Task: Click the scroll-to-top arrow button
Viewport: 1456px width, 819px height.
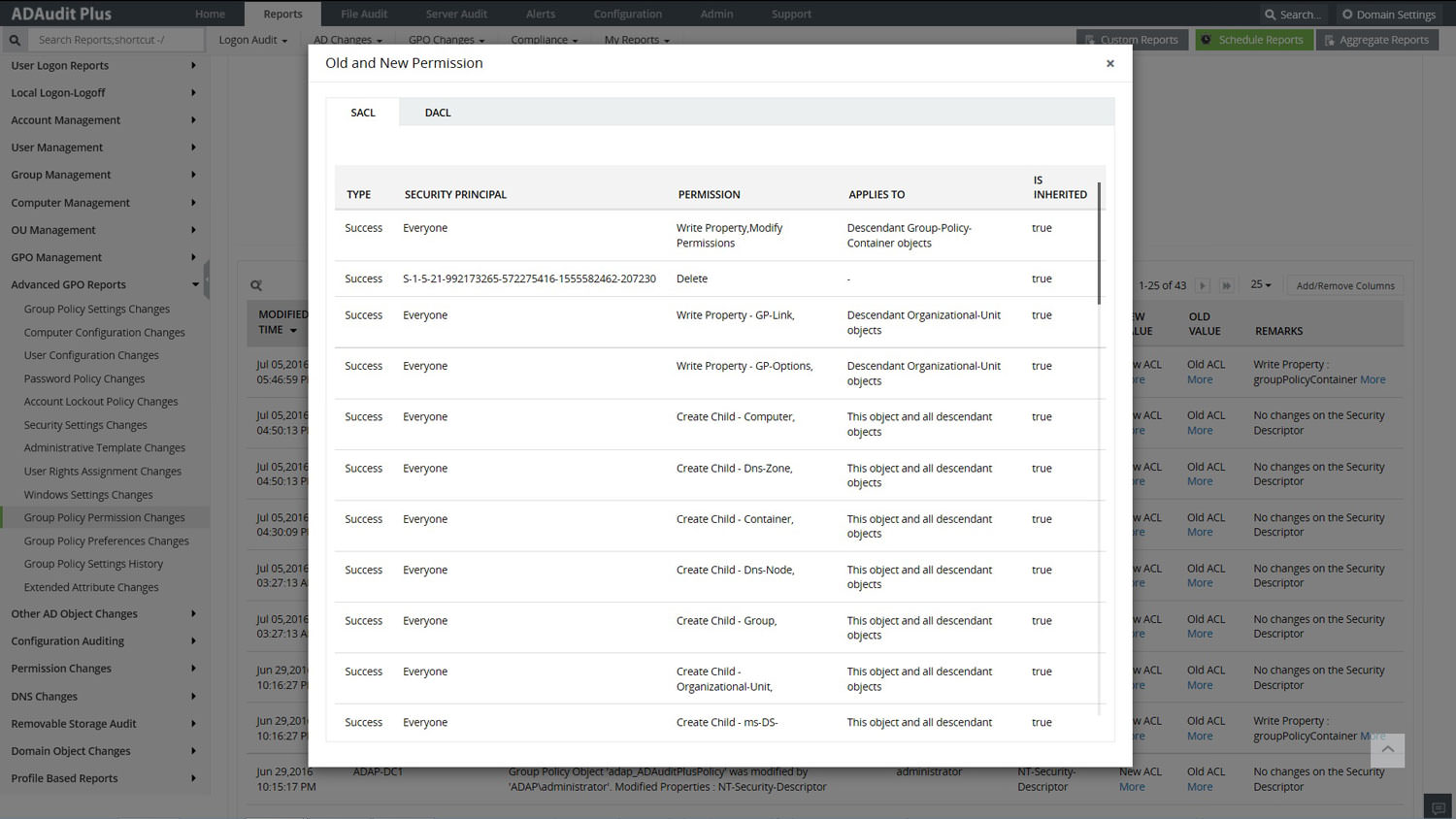Action: tap(1388, 750)
